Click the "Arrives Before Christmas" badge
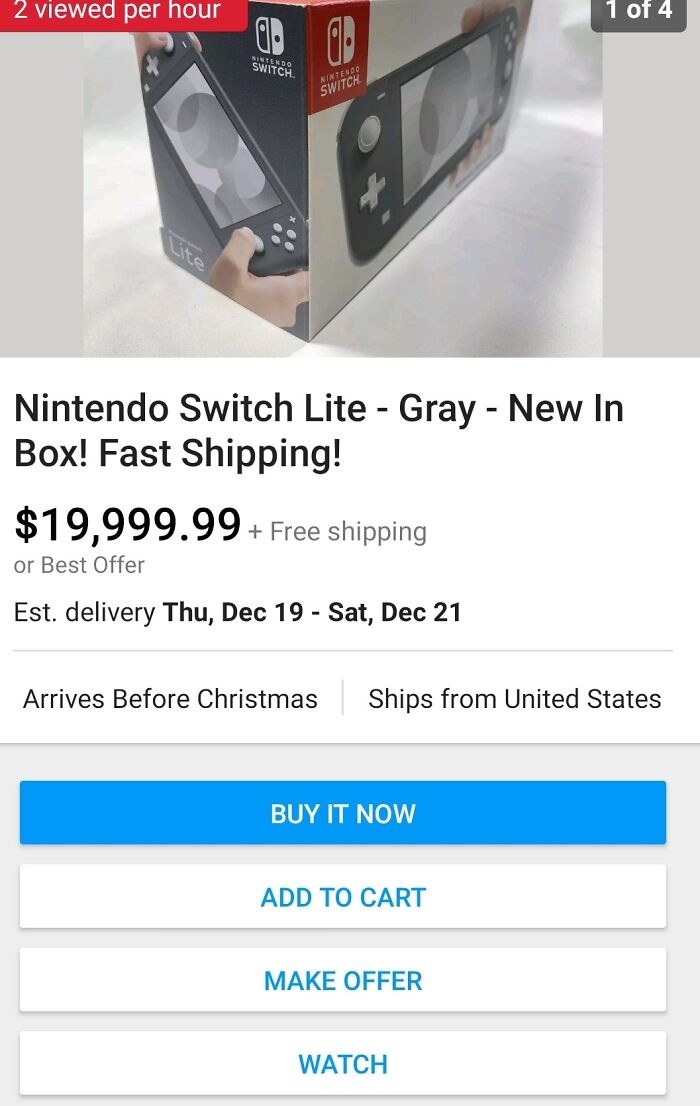Image resolution: width=700 pixels, height=1106 pixels. point(170,698)
